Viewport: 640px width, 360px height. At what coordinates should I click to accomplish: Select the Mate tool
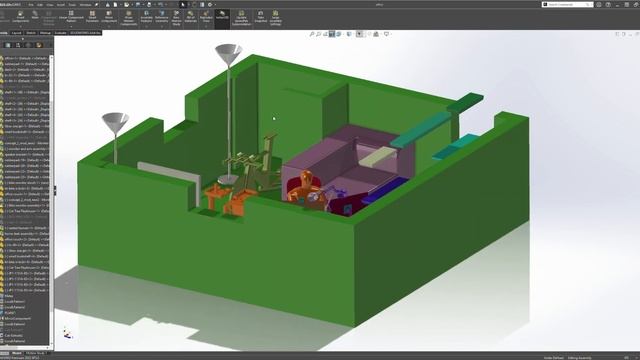(x=35, y=16)
